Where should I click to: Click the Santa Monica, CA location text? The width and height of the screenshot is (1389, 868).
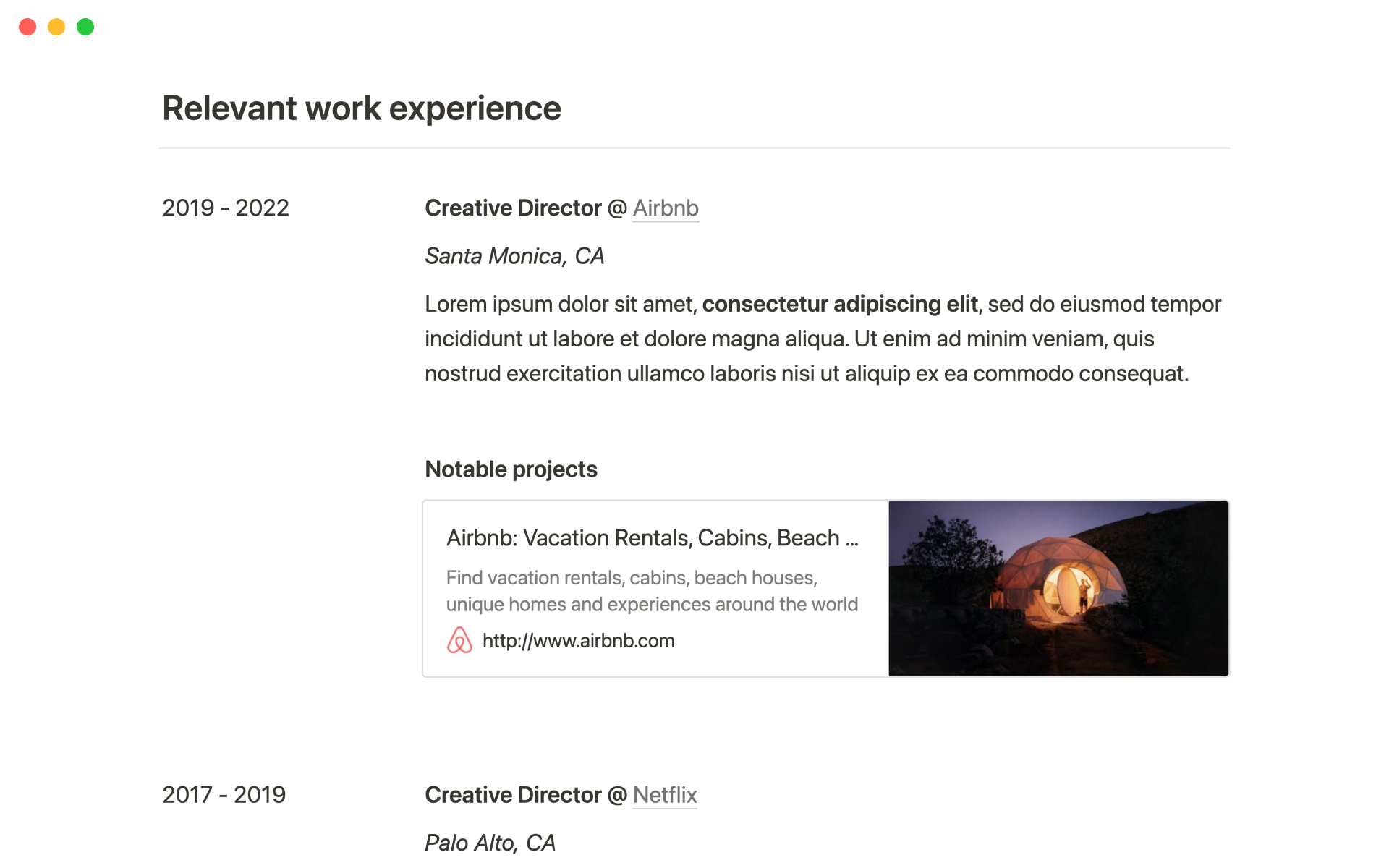(x=514, y=255)
